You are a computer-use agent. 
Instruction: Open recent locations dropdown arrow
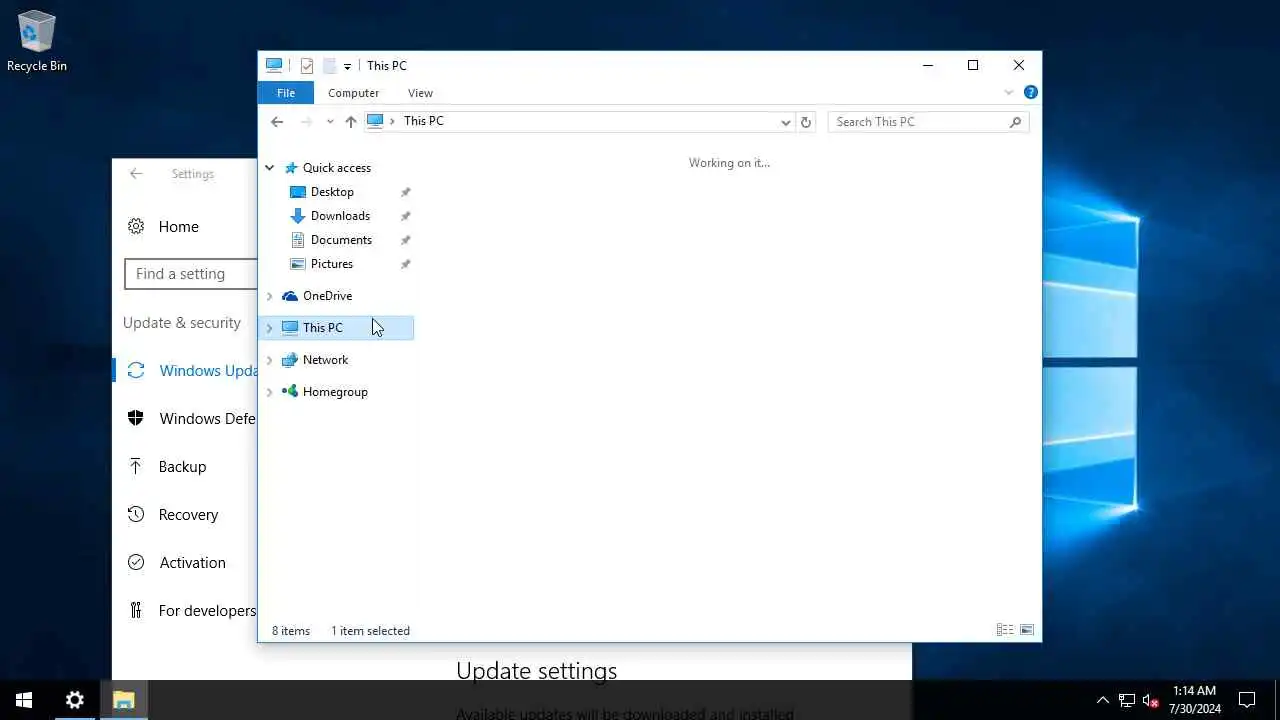330,122
